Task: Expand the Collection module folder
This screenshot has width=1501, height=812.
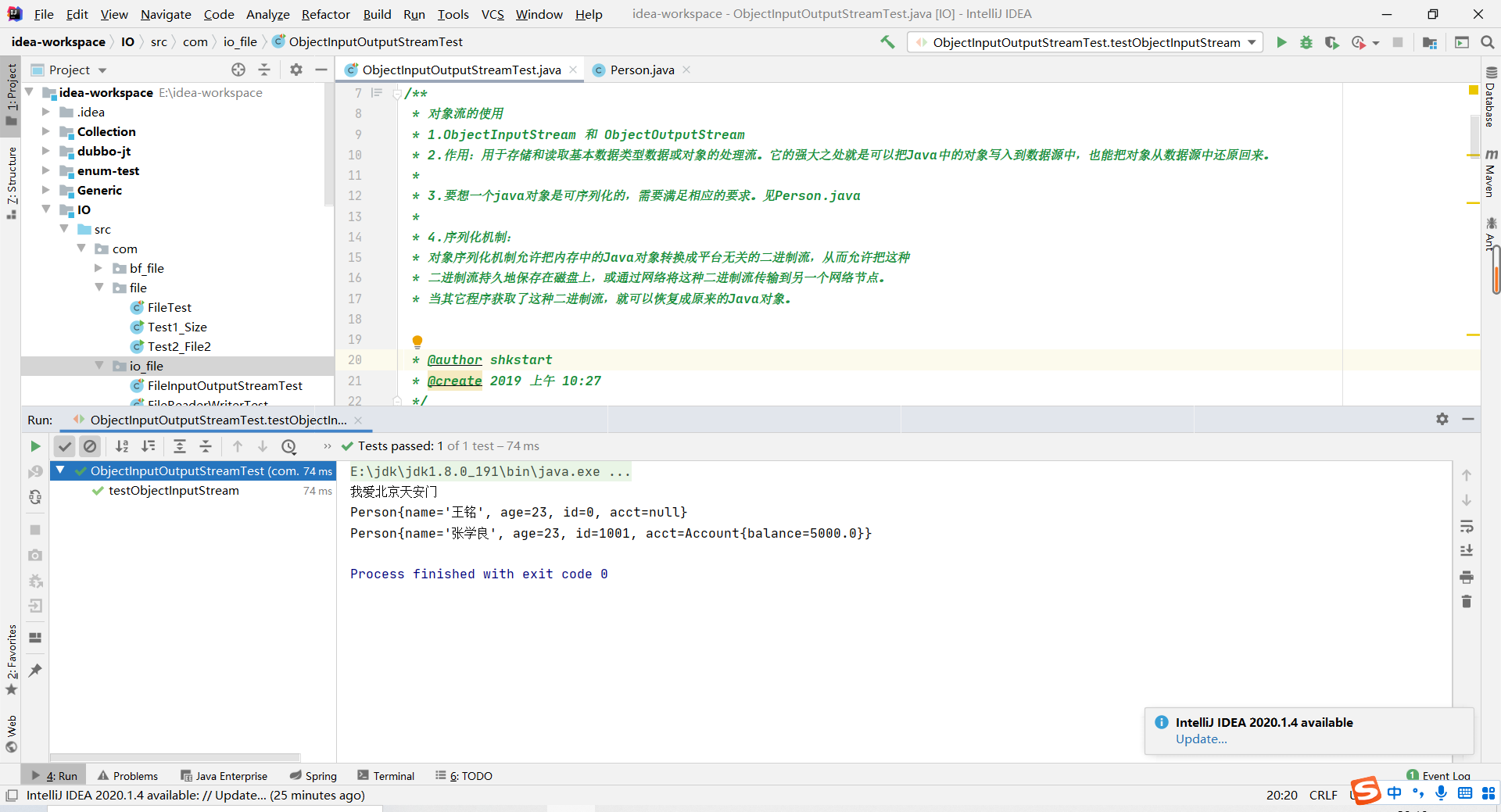Action: pyautogui.click(x=46, y=131)
